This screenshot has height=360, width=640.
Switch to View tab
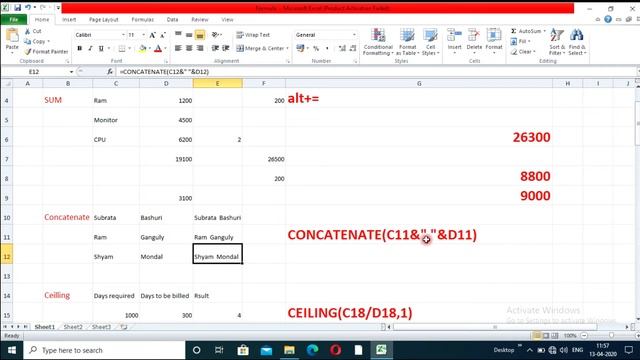[x=227, y=20]
